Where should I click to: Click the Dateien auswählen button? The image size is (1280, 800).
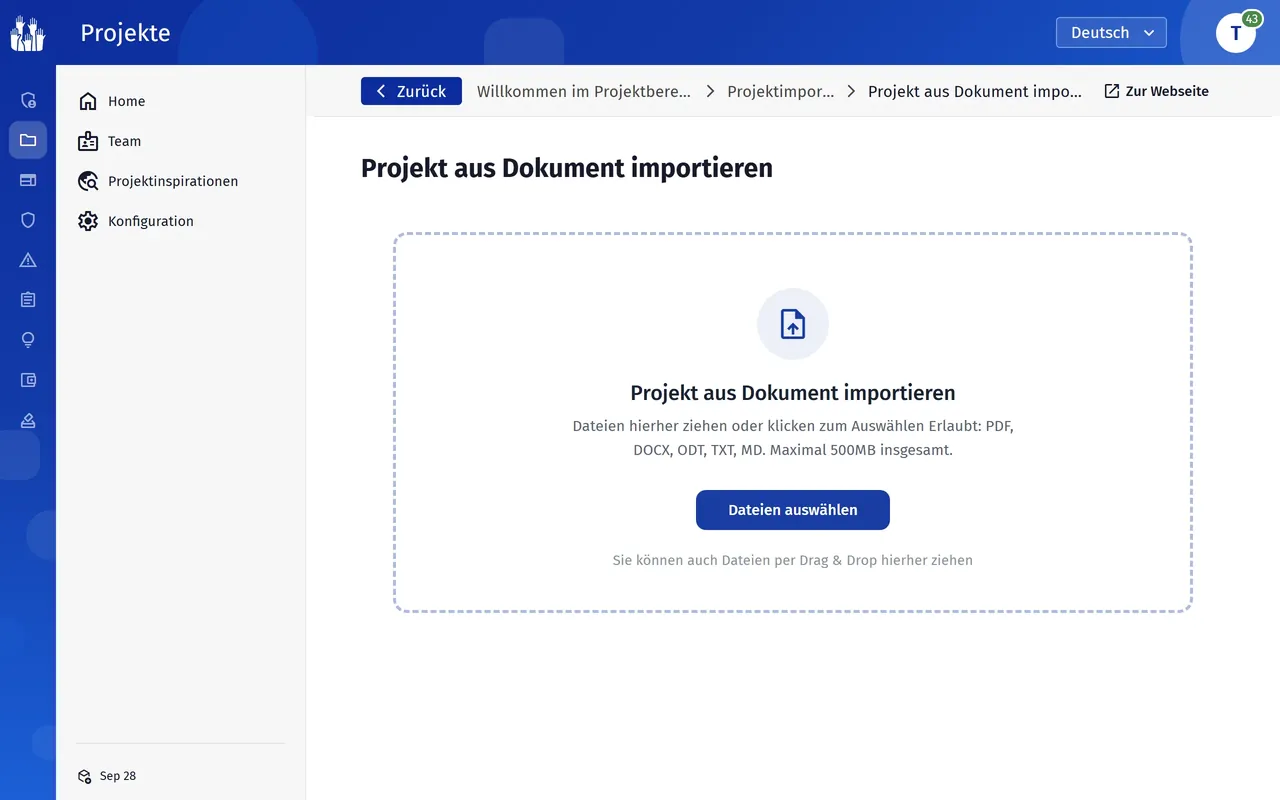click(x=793, y=510)
